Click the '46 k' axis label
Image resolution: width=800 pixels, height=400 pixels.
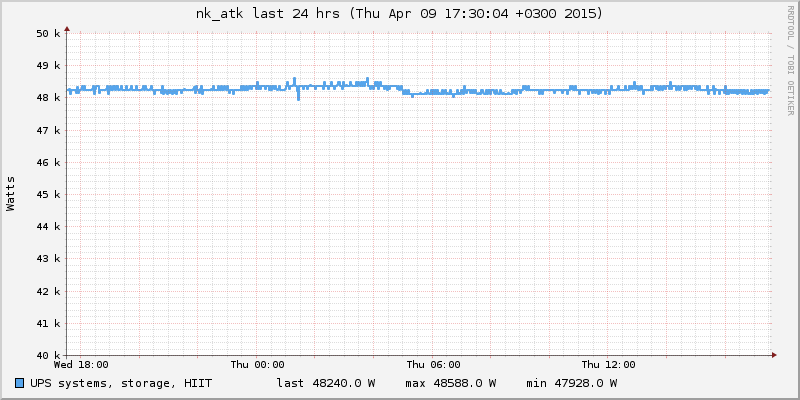click(48, 163)
